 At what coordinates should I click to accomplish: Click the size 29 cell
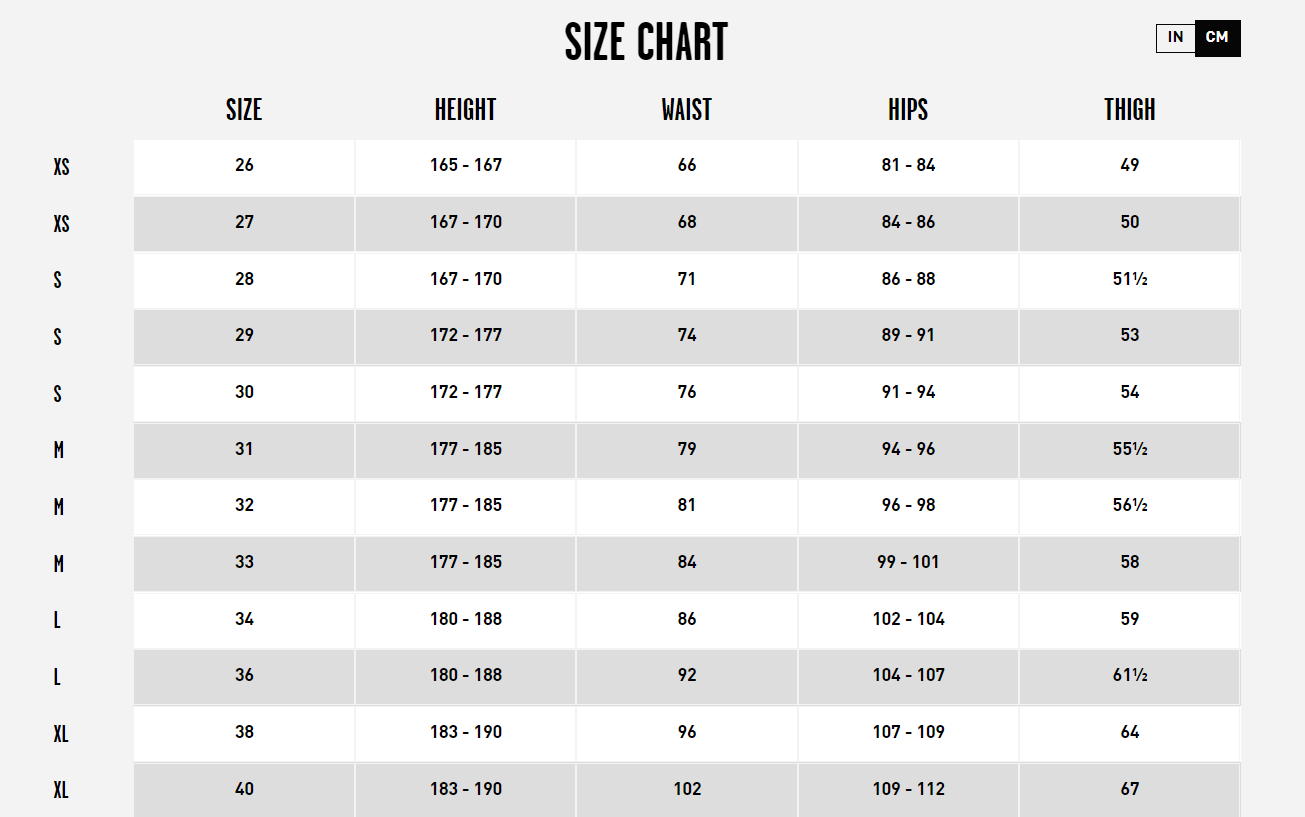[x=244, y=336]
